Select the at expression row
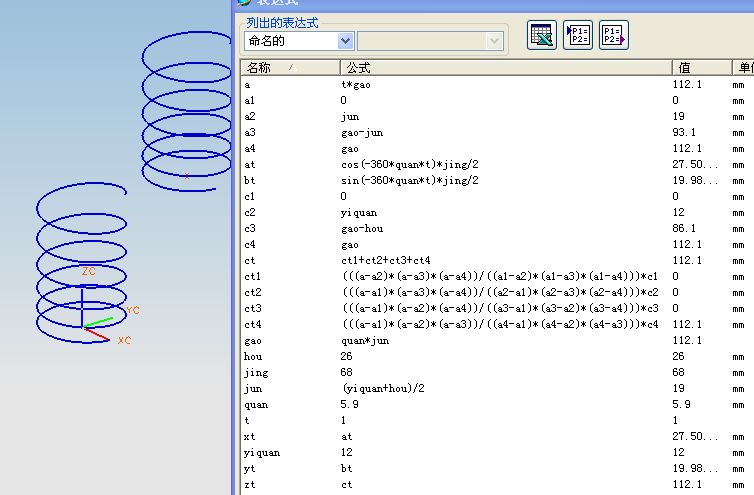Screen dimensions: 754x495 (497, 165)
